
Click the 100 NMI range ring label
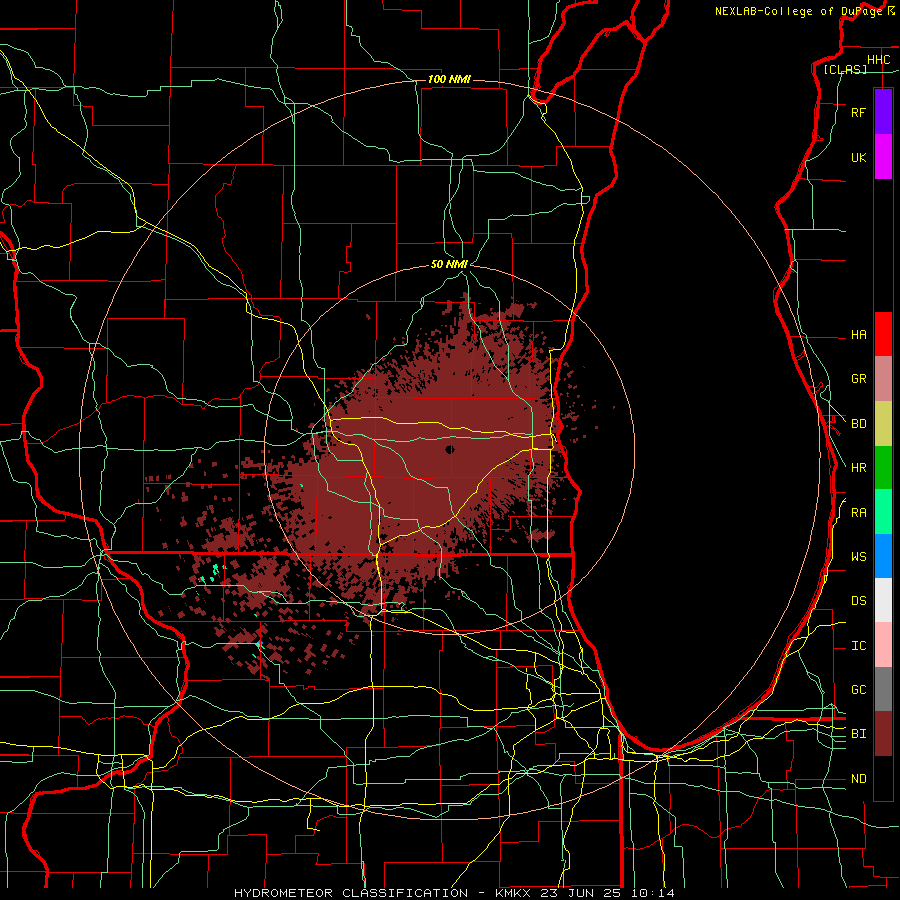click(449, 79)
